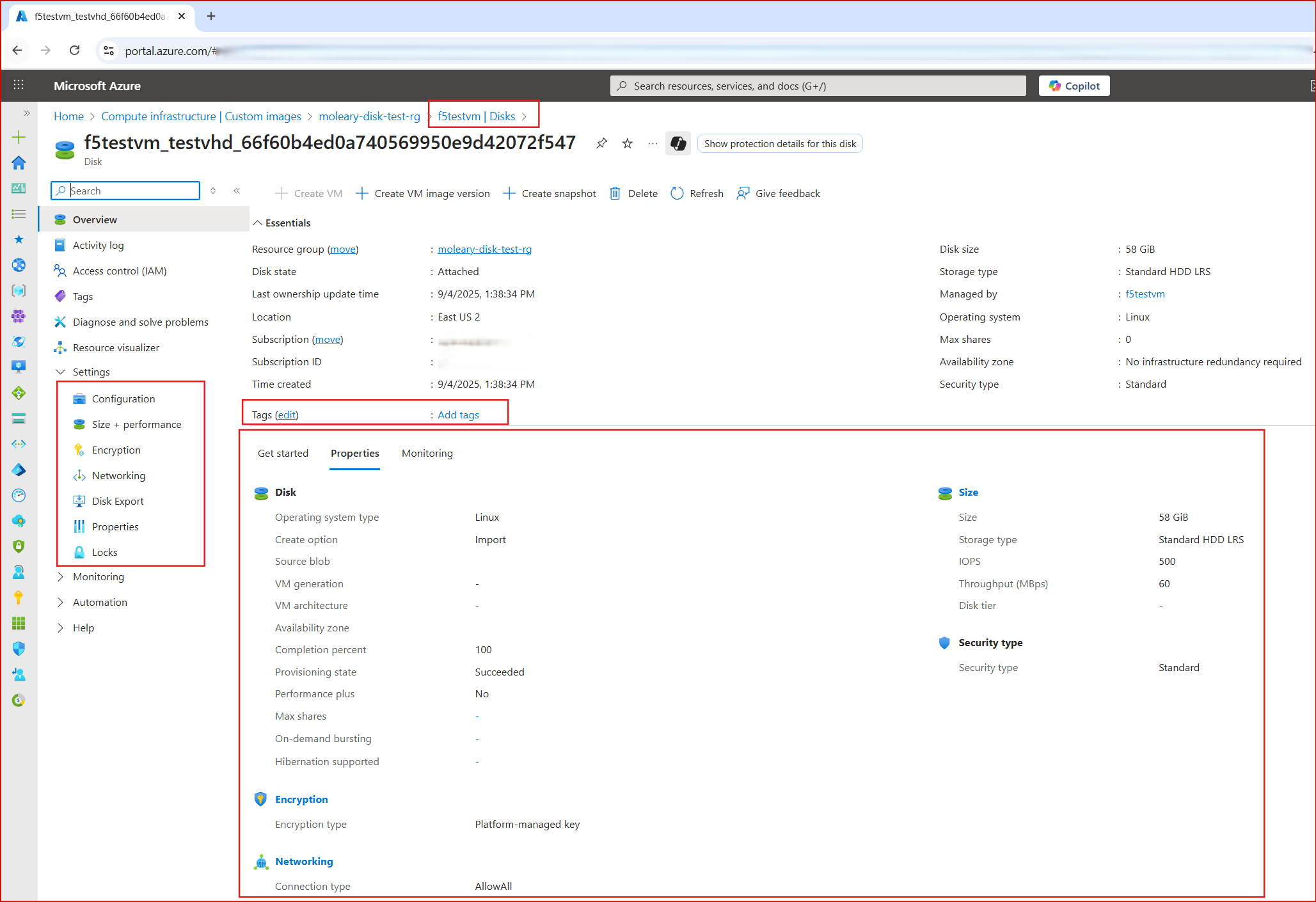Image resolution: width=1316 pixels, height=902 pixels.
Task: Open the Encryption section heading link
Action: click(x=301, y=799)
